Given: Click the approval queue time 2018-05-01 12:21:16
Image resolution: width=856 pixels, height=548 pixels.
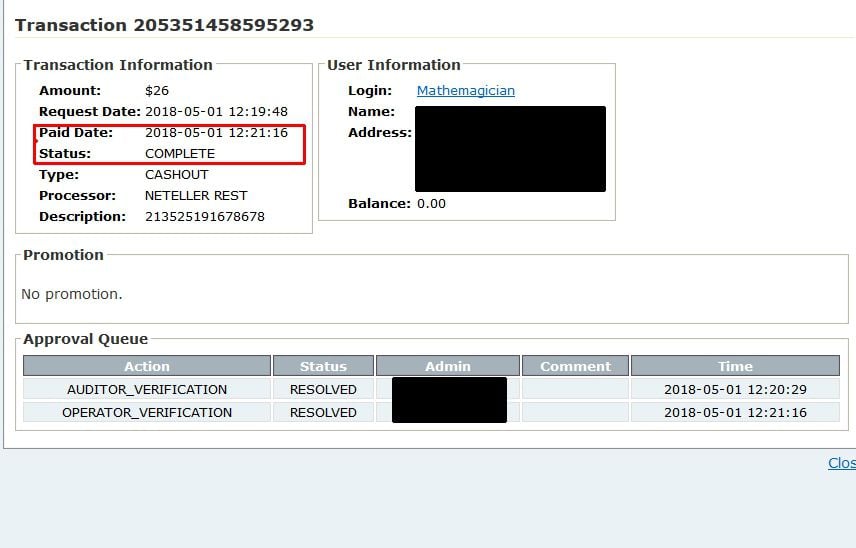Looking at the screenshot, I should [735, 413].
